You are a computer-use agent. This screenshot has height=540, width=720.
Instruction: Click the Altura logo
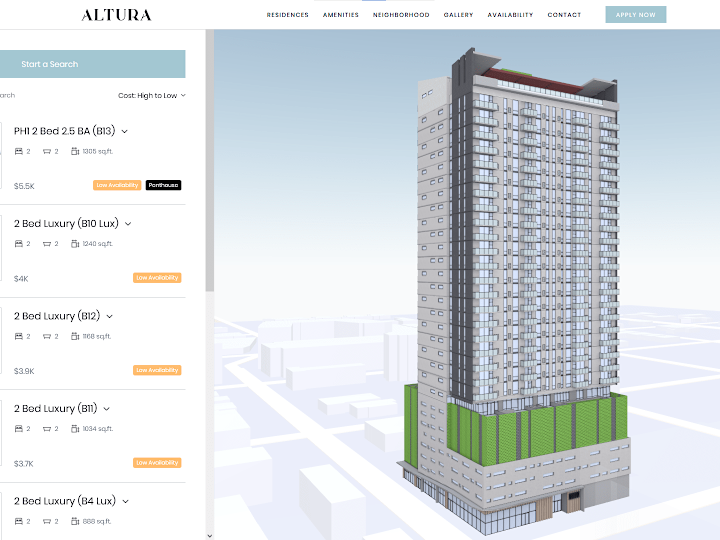(116, 15)
